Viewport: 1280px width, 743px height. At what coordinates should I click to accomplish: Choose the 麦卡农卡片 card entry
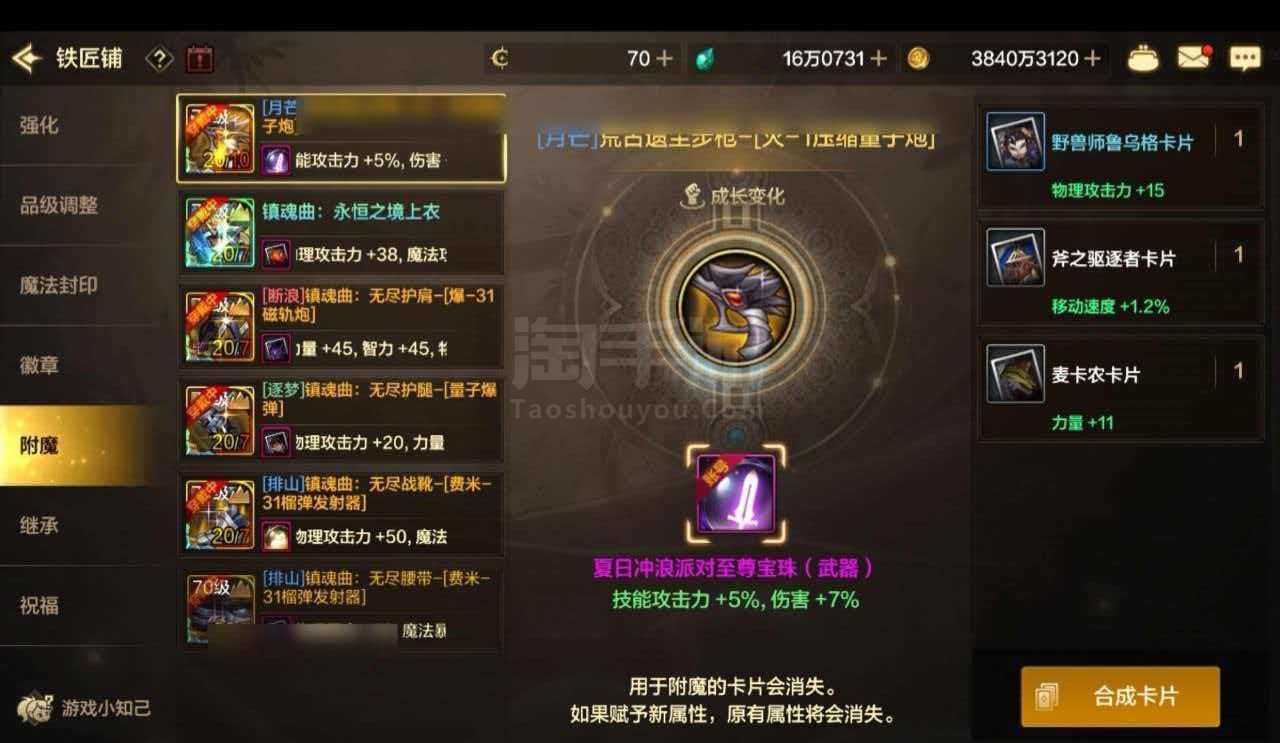point(1120,388)
